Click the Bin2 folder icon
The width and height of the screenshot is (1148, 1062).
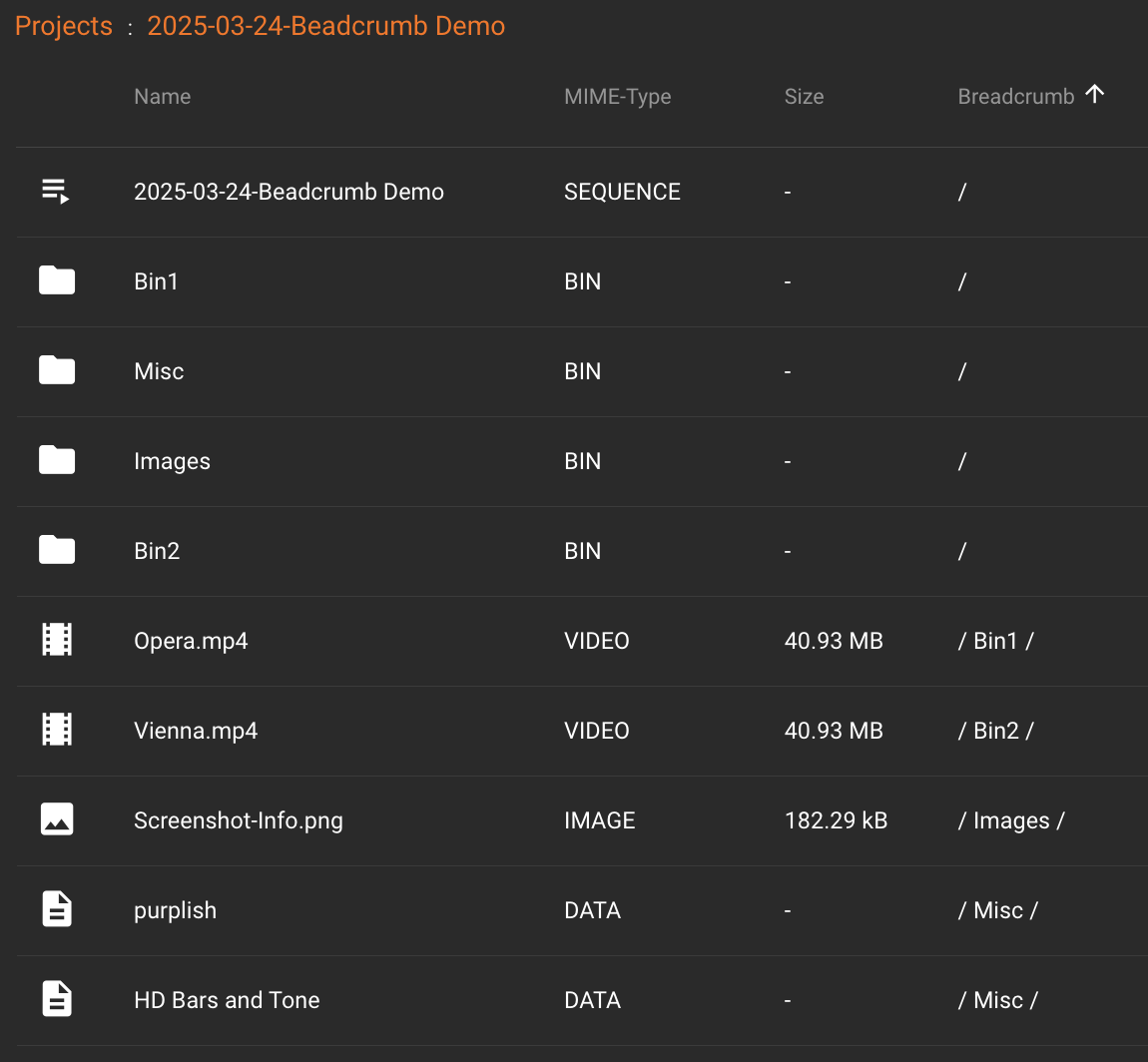point(57,551)
